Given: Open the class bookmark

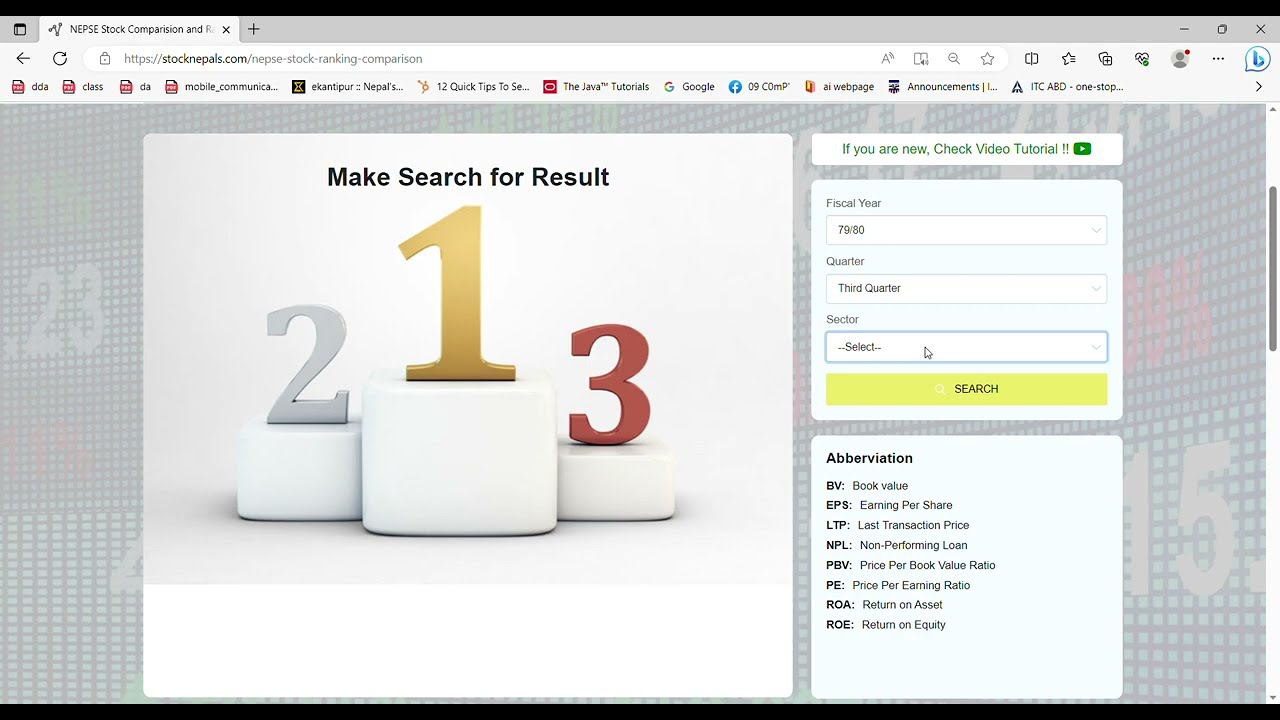Looking at the screenshot, I should tap(83, 87).
